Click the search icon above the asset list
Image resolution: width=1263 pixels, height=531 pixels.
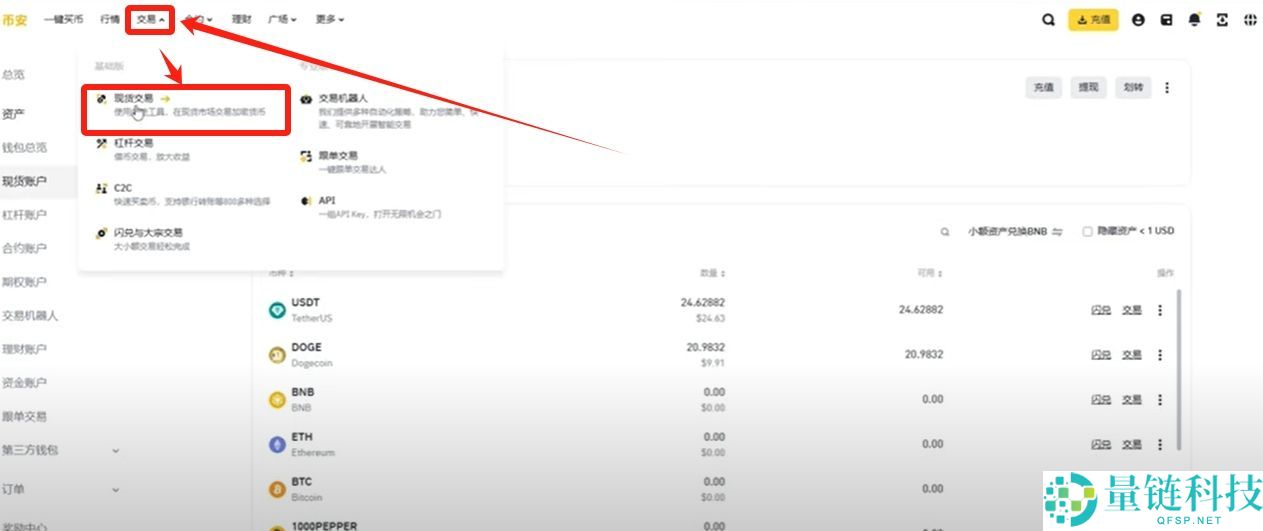(x=944, y=231)
